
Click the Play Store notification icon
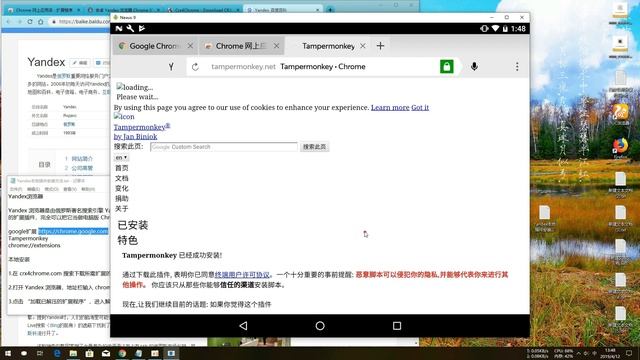(x=142, y=28)
